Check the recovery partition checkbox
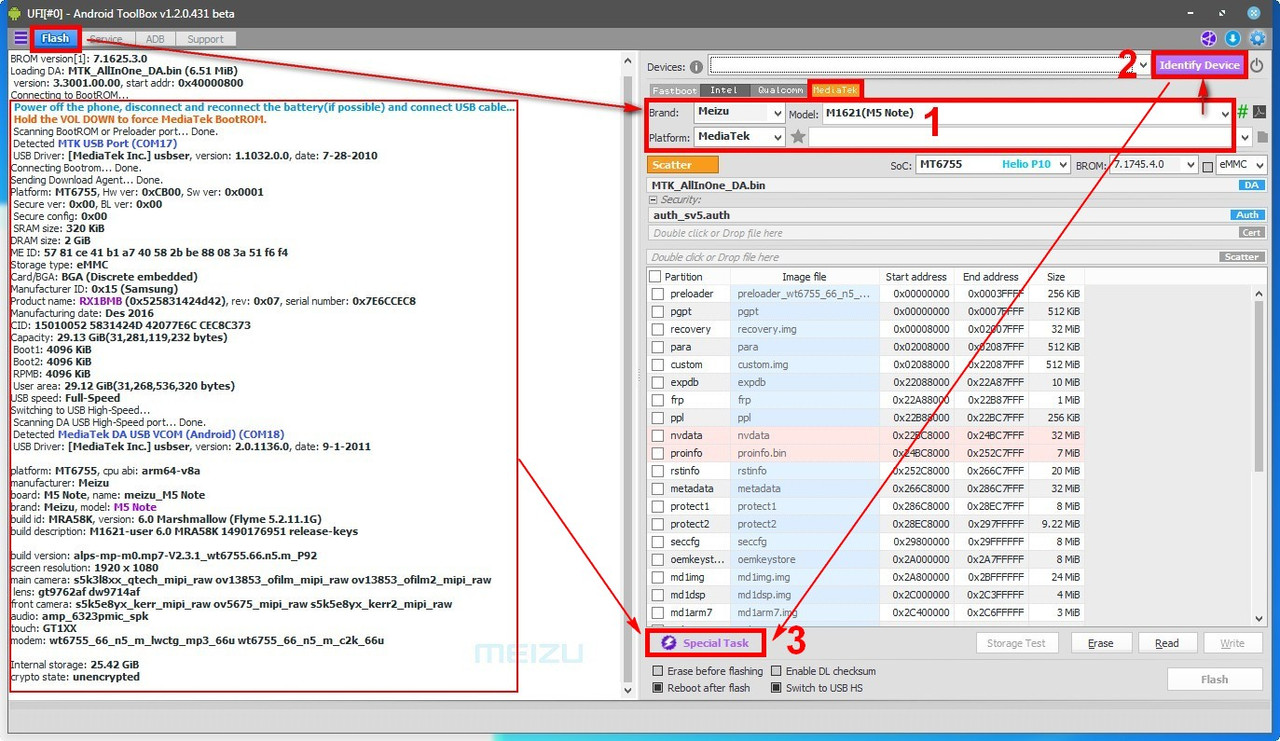This screenshot has height=741, width=1280. [658, 330]
